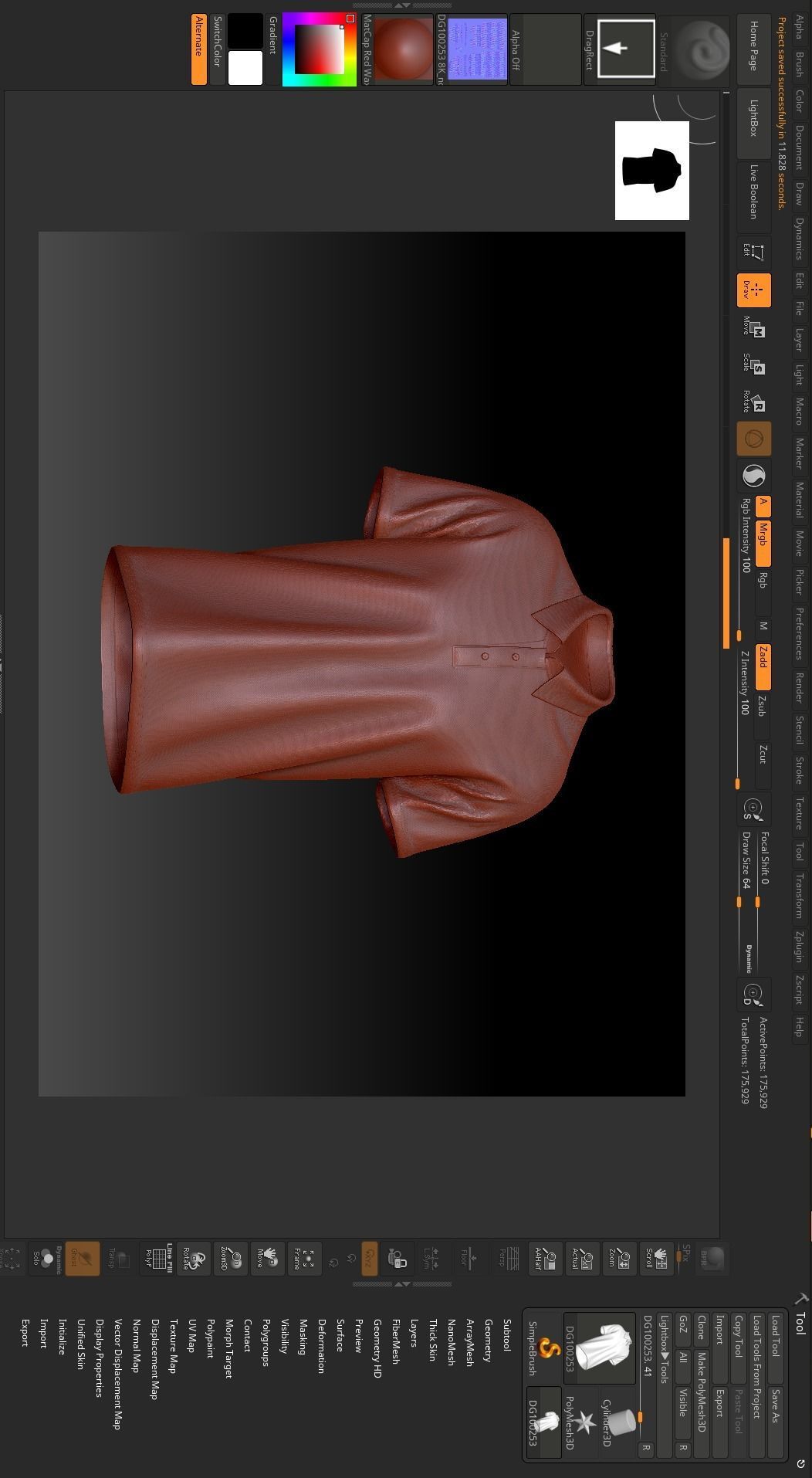This screenshot has width=812, height=1478.
Task: Toggle Transp transparency mode
Action: point(119,1259)
